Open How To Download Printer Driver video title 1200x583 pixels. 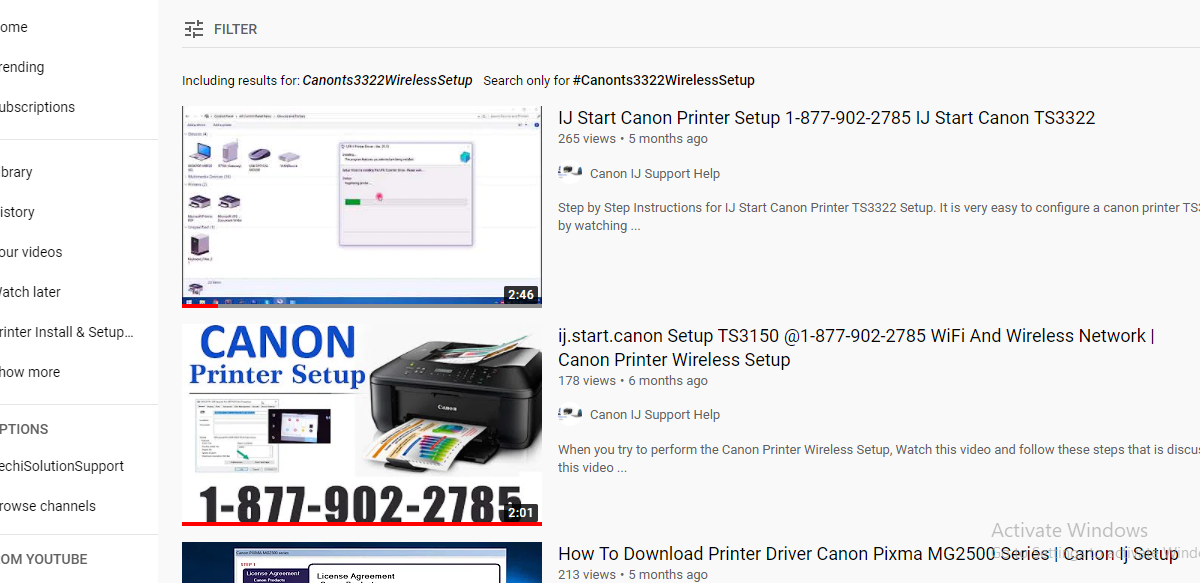coord(868,553)
